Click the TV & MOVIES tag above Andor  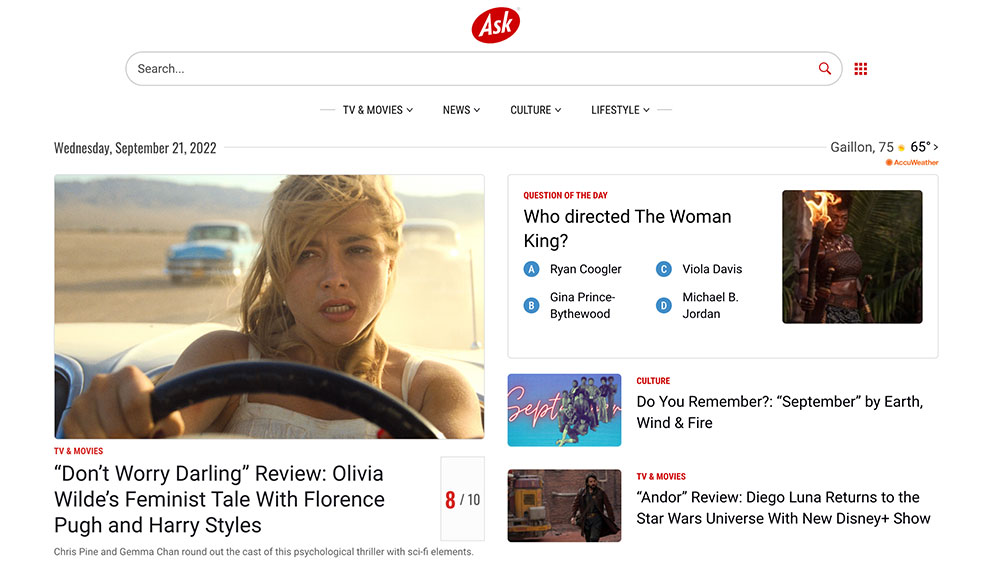pyautogui.click(x=661, y=476)
